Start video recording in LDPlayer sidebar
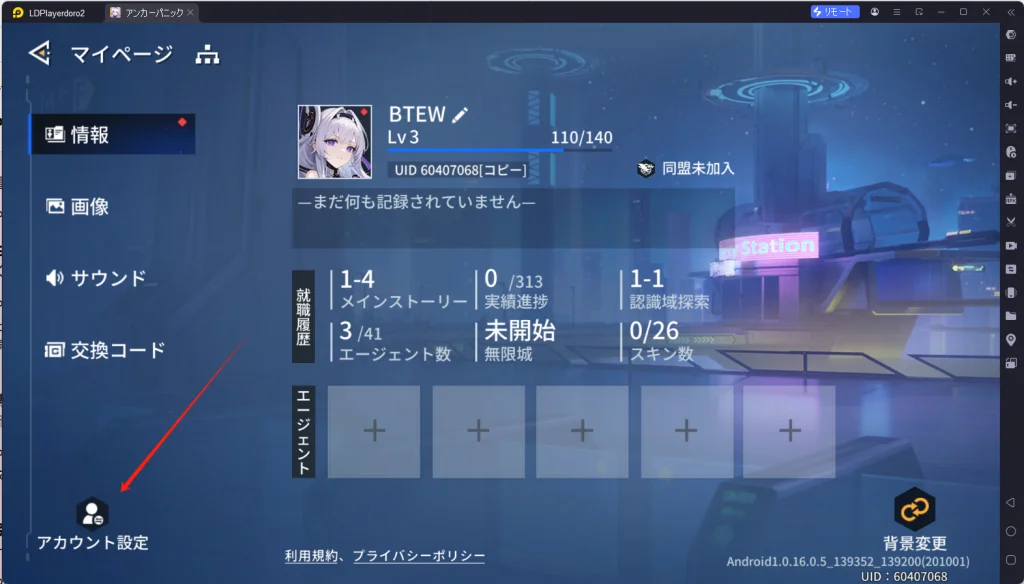Image resolution: width=1024 pixels, height=584 pixels. pyautogui.click(x=1011, y=246)
